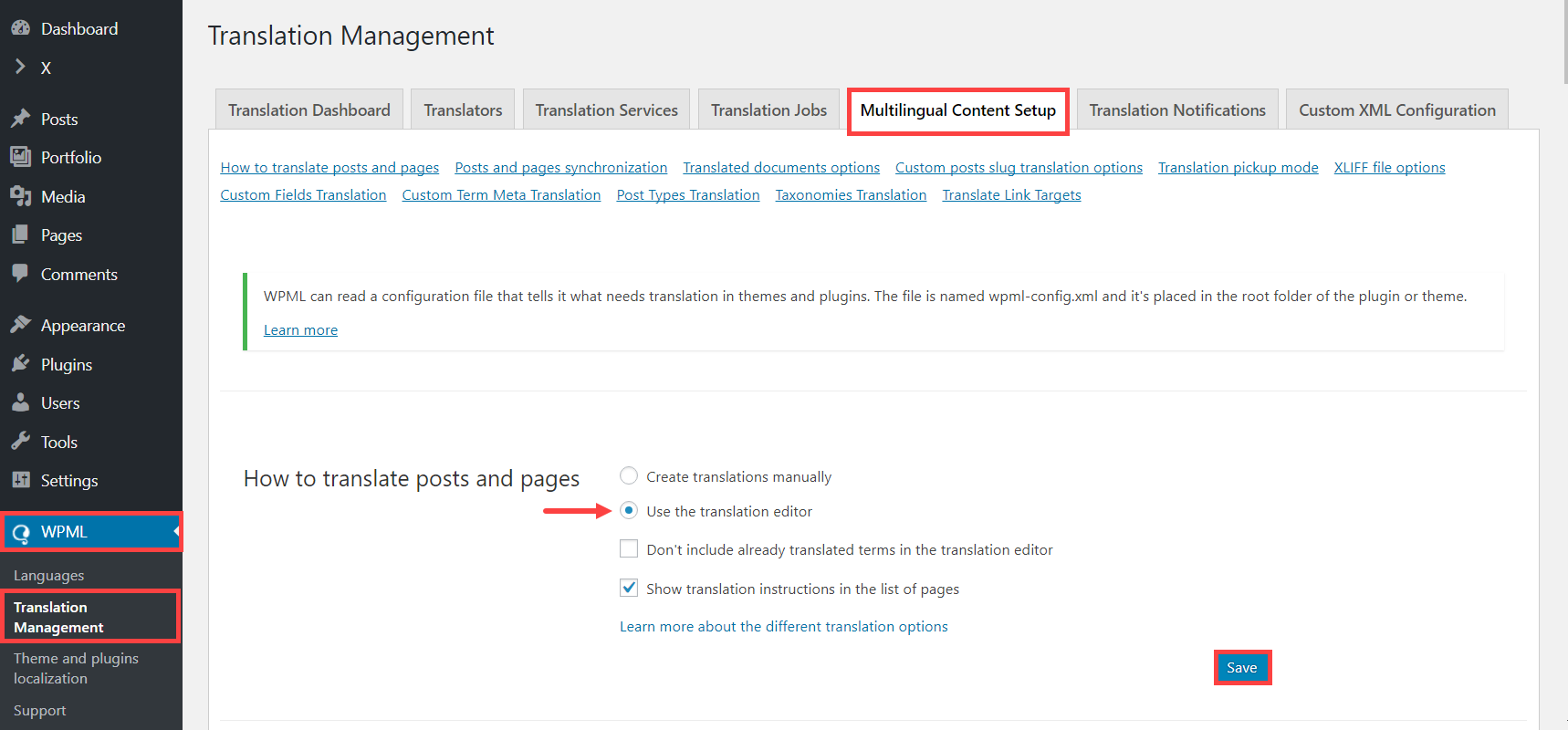This screenshot has width=1568, height=730.
Task: Switch to the Translators tab
Action: pos(463,109)
